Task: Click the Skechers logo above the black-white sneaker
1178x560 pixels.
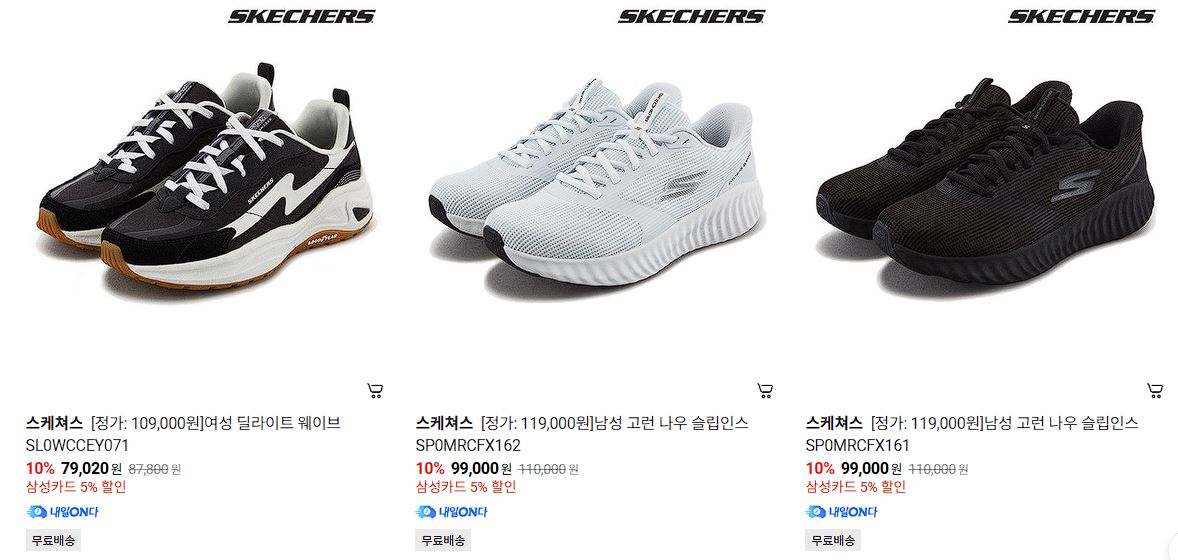Action: point(301,17)
